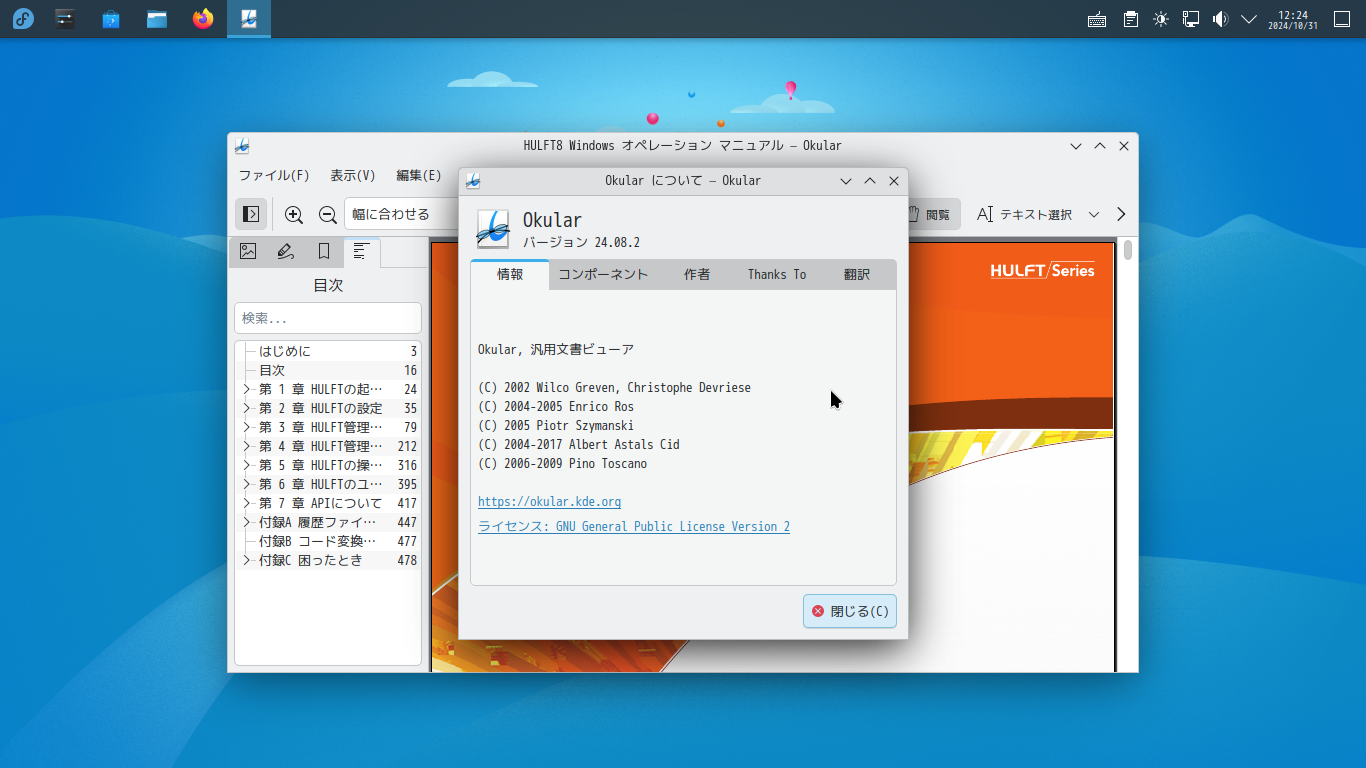Zoom in on the document

294,214
